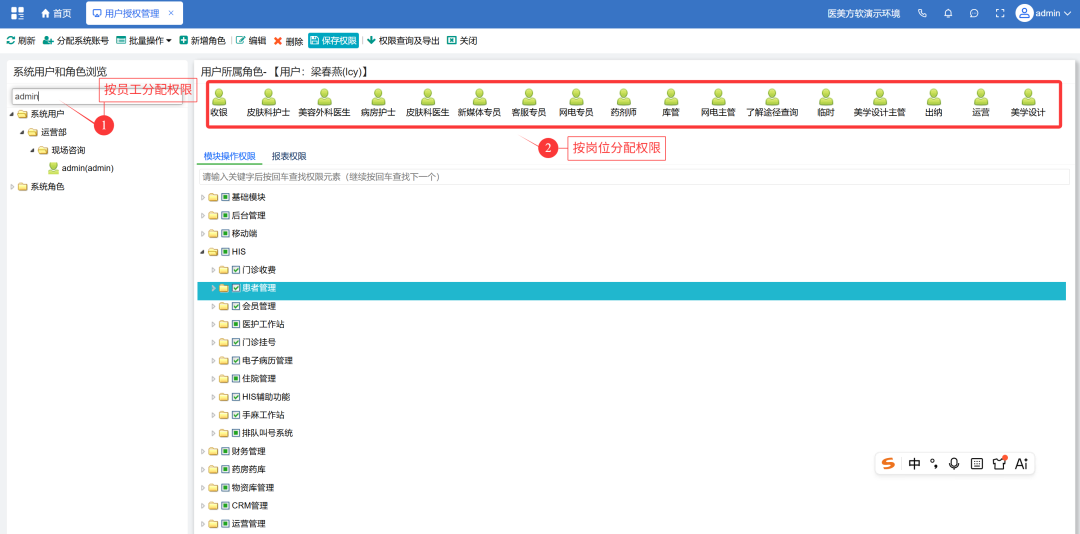Open the notification bell icon
Viewport: 1080px width, 534px height.
(x=948, y=13)
